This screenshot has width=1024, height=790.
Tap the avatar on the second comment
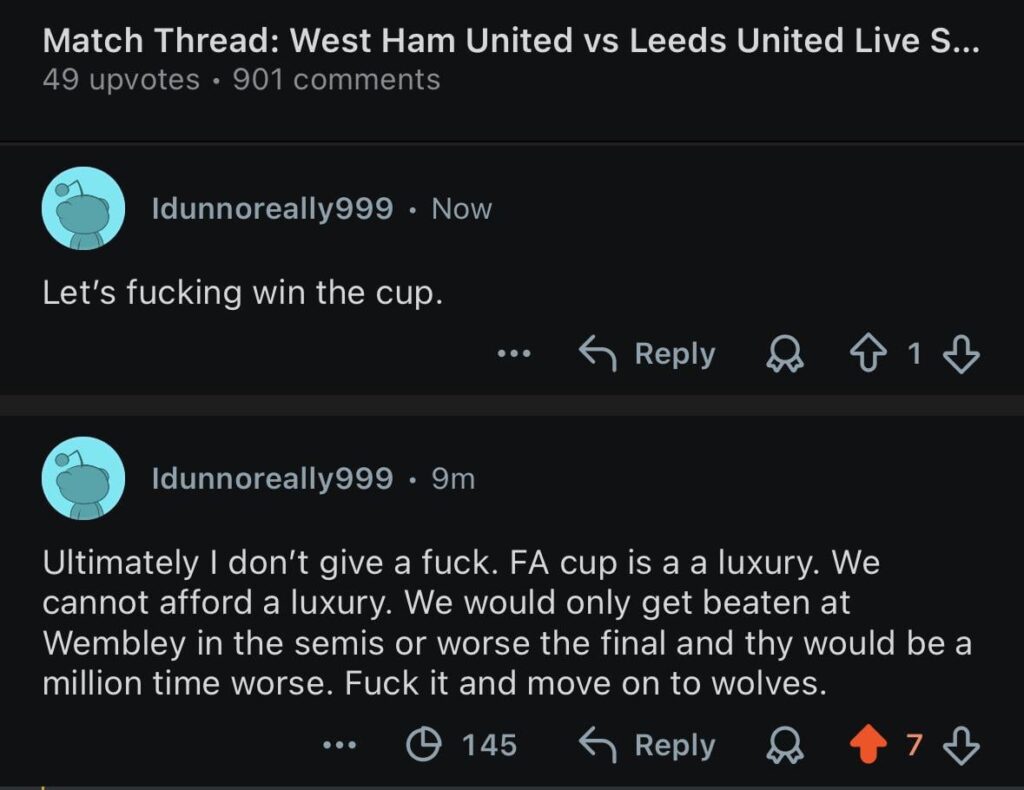tap(83, 478)
